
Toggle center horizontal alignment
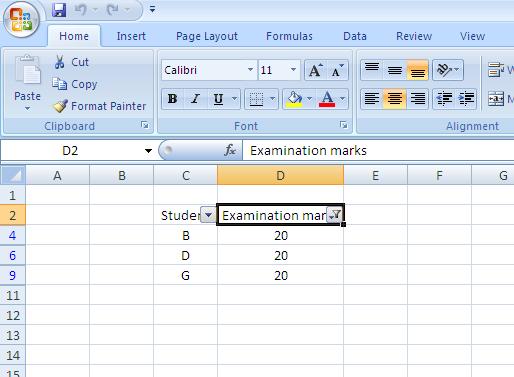tap(395, 99)
